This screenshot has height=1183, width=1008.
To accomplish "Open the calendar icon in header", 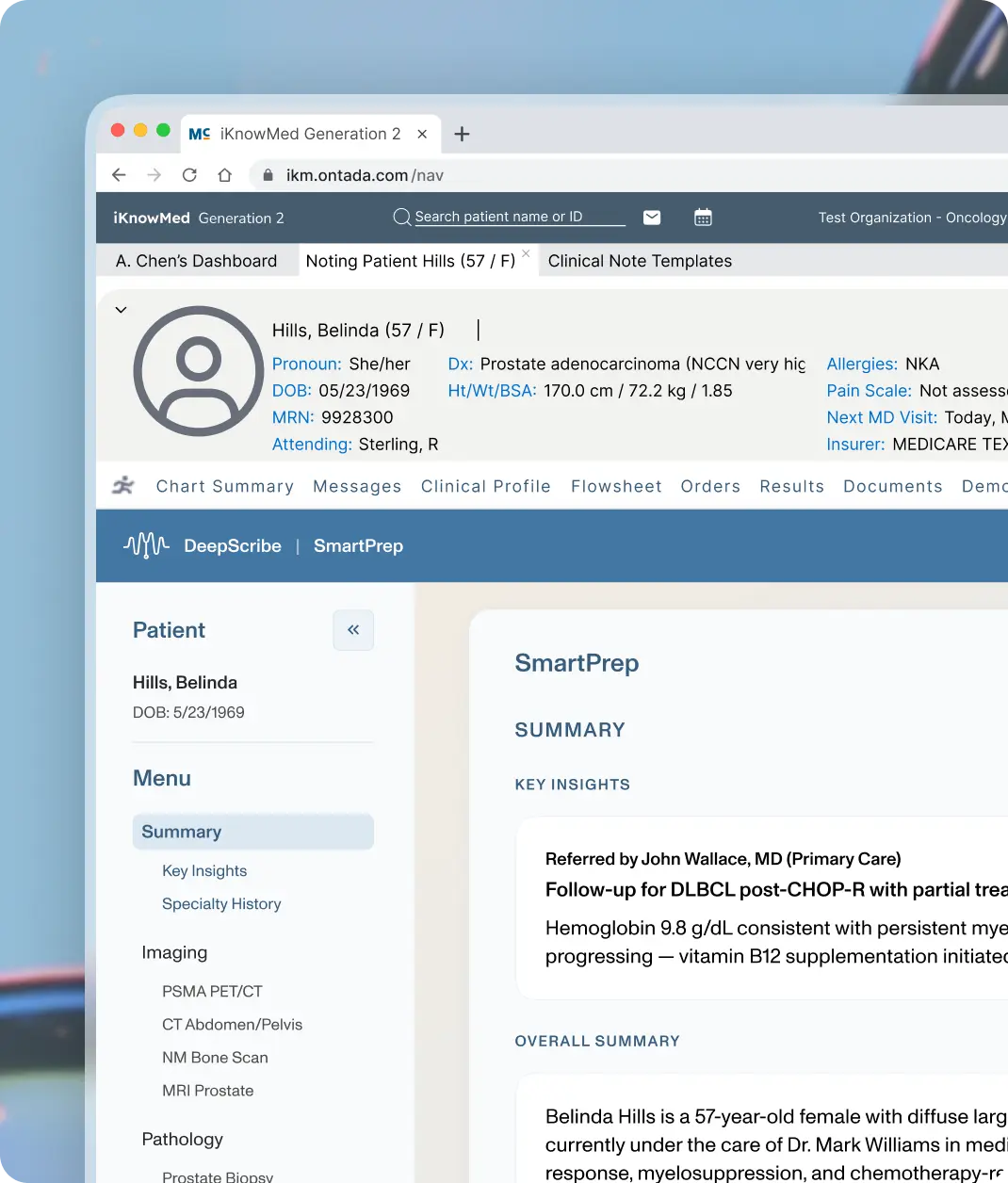I will [x=703, y=218].
